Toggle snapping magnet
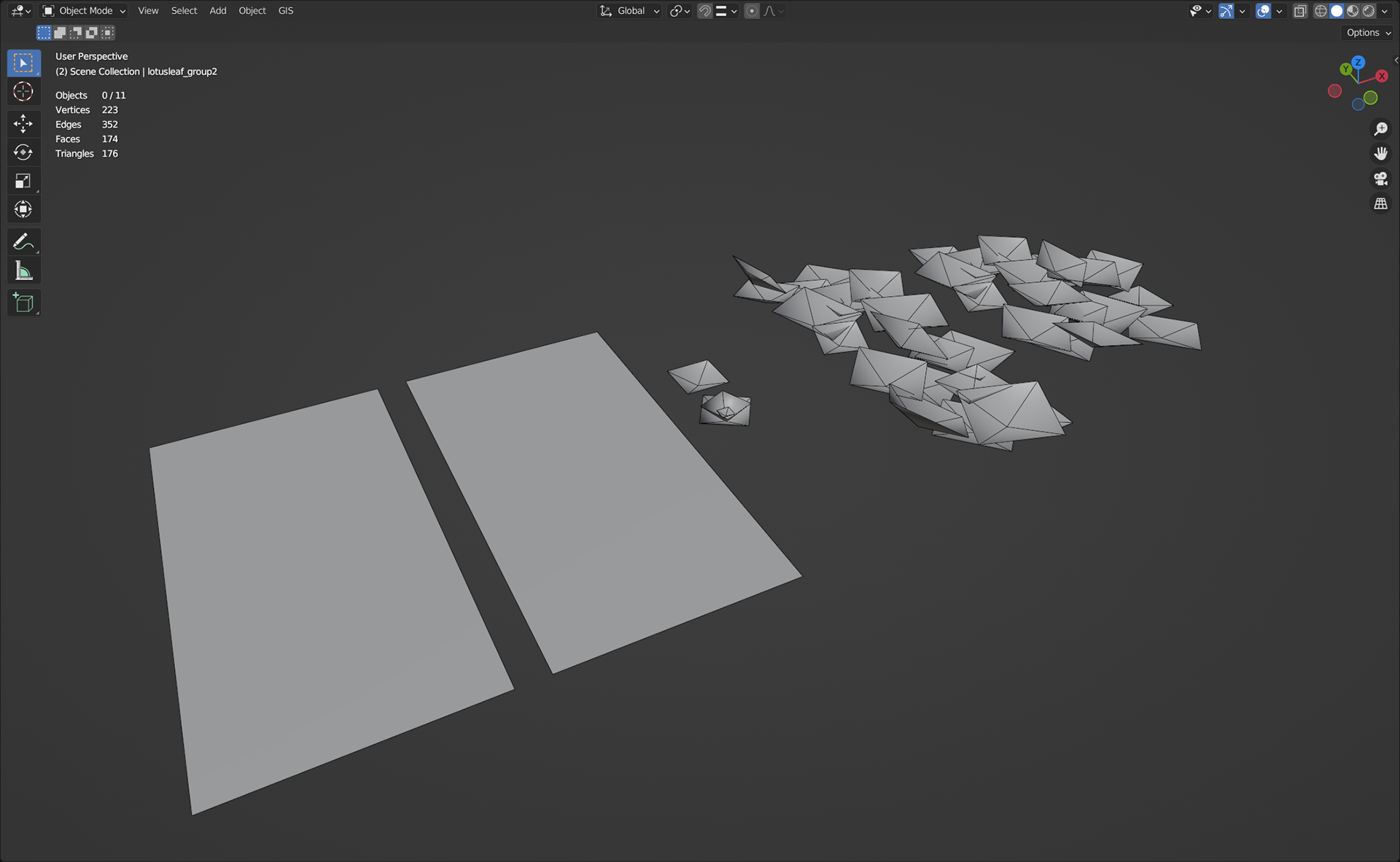Screen dimensions: 1400x862 (x=704, y=11)
